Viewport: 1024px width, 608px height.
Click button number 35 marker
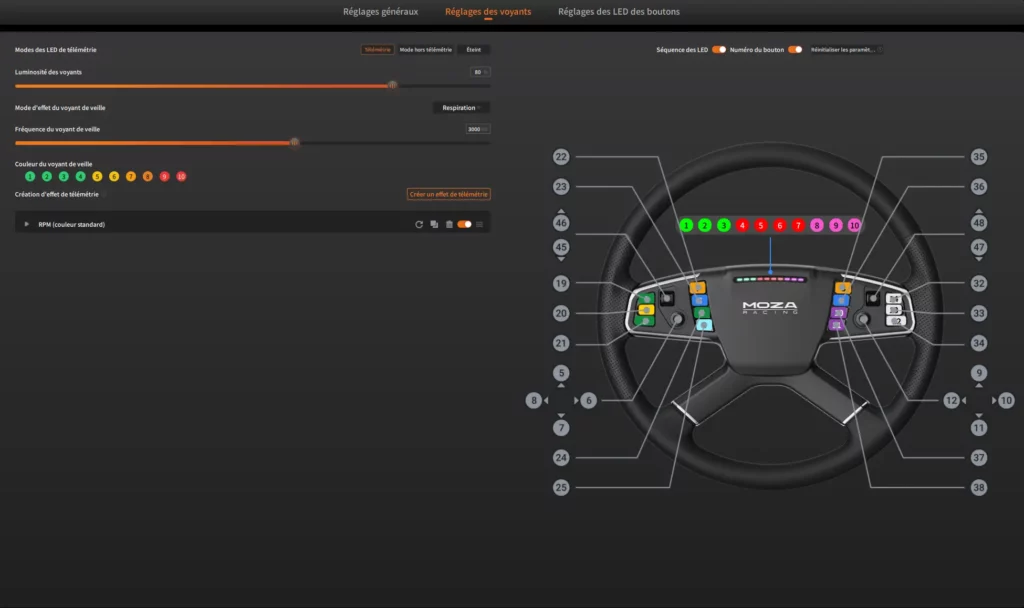(x=978, y=157)
